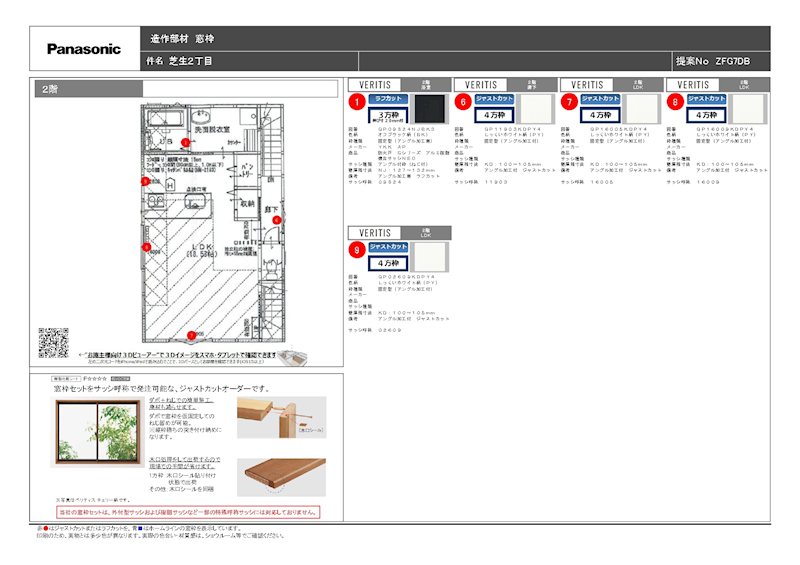Click the 洗面脱衣室 room label on plan
This screenshot has width=800, height=565.
tap(212, 130)
